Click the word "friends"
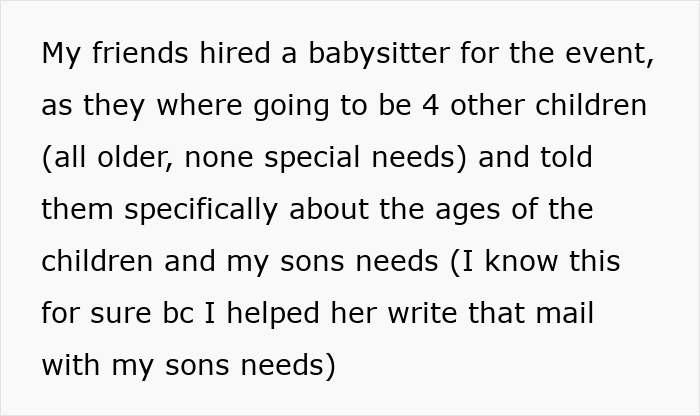This screenshot has width=700, height=416. (140, 52)
